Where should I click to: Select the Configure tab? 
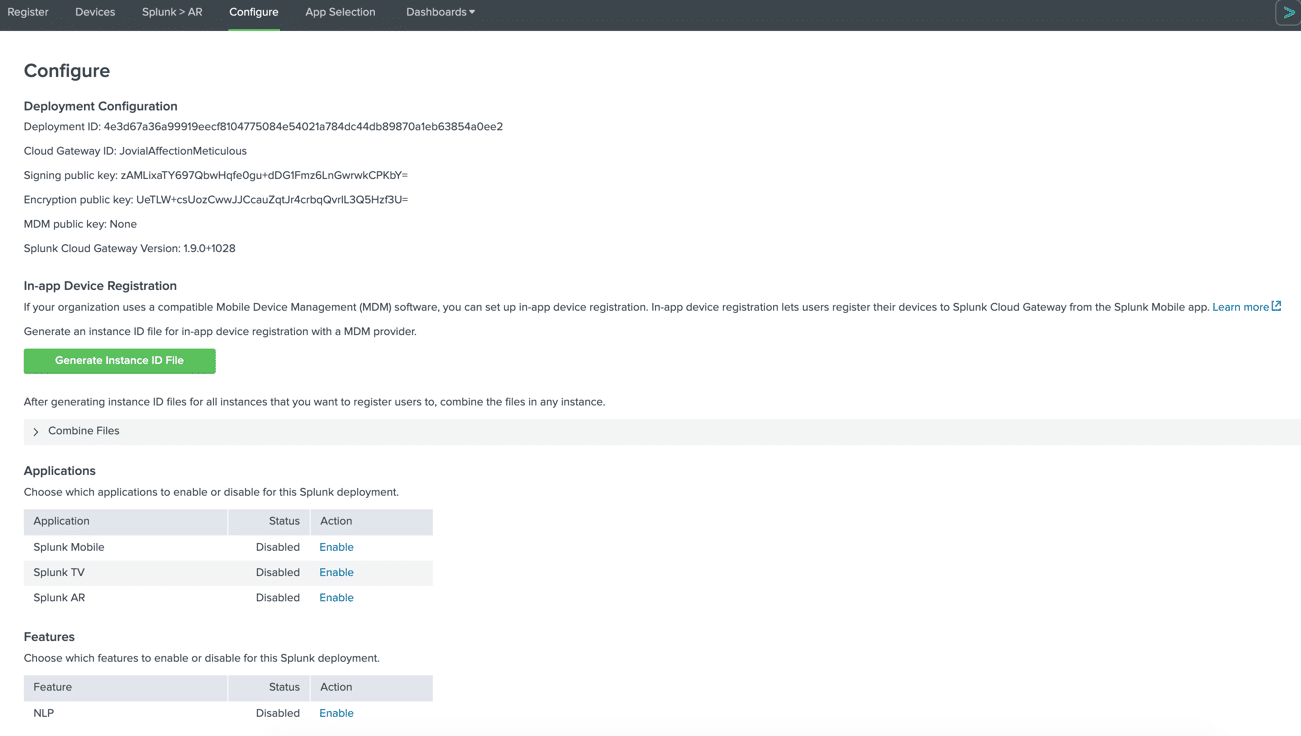pos(254,12)
